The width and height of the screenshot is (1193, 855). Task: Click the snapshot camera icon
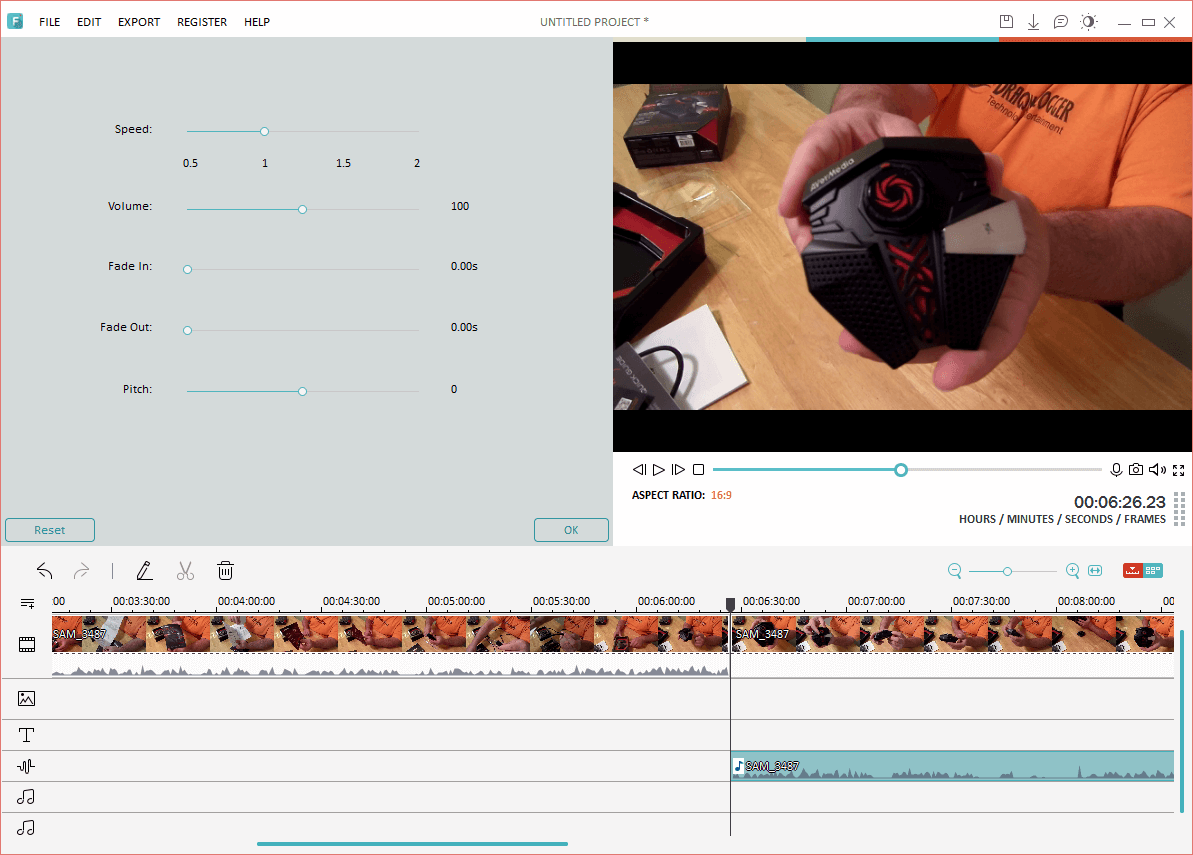pyautogui.click(x=1136, y=470)
